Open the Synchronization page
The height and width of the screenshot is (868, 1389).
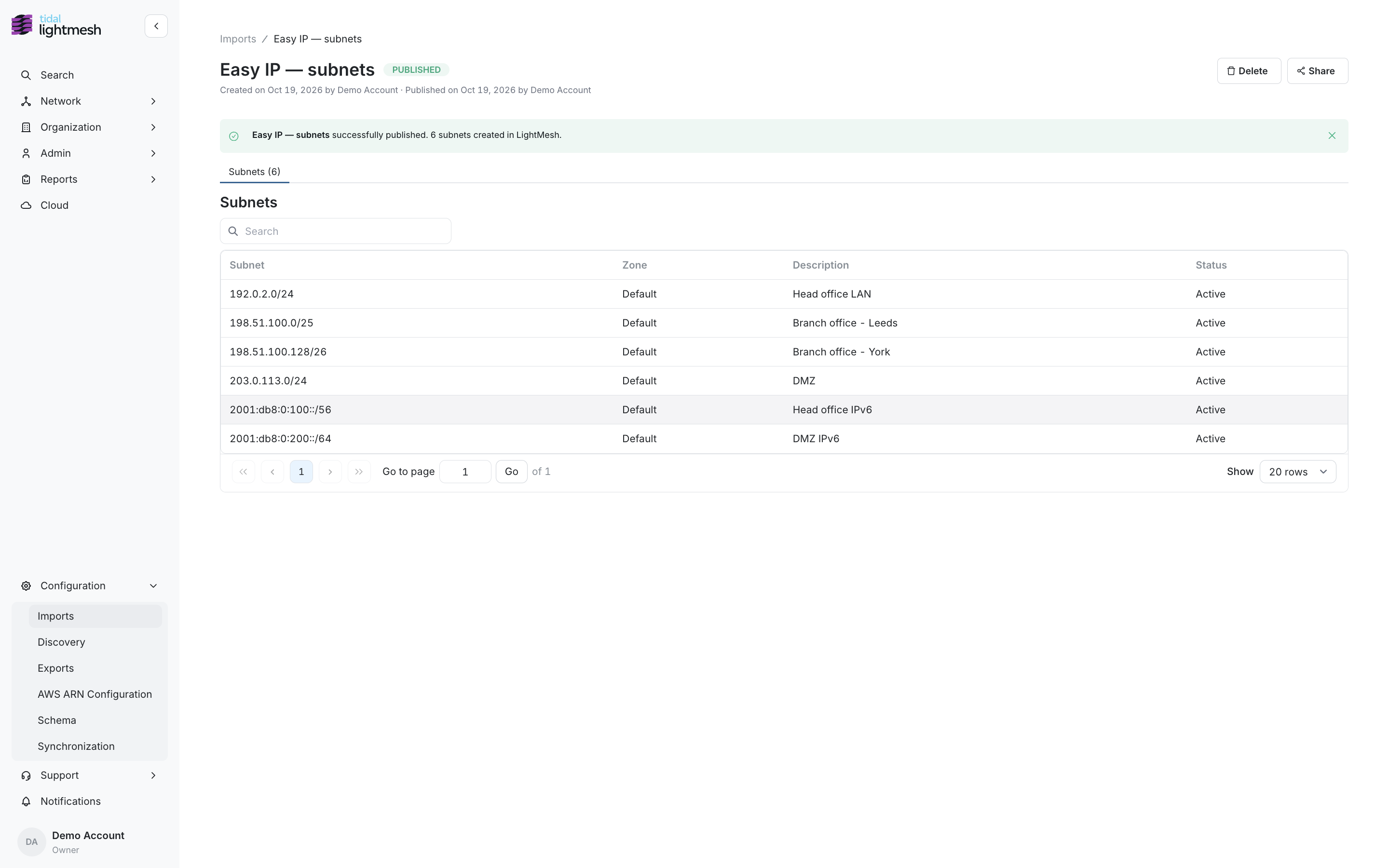(95, 746)
